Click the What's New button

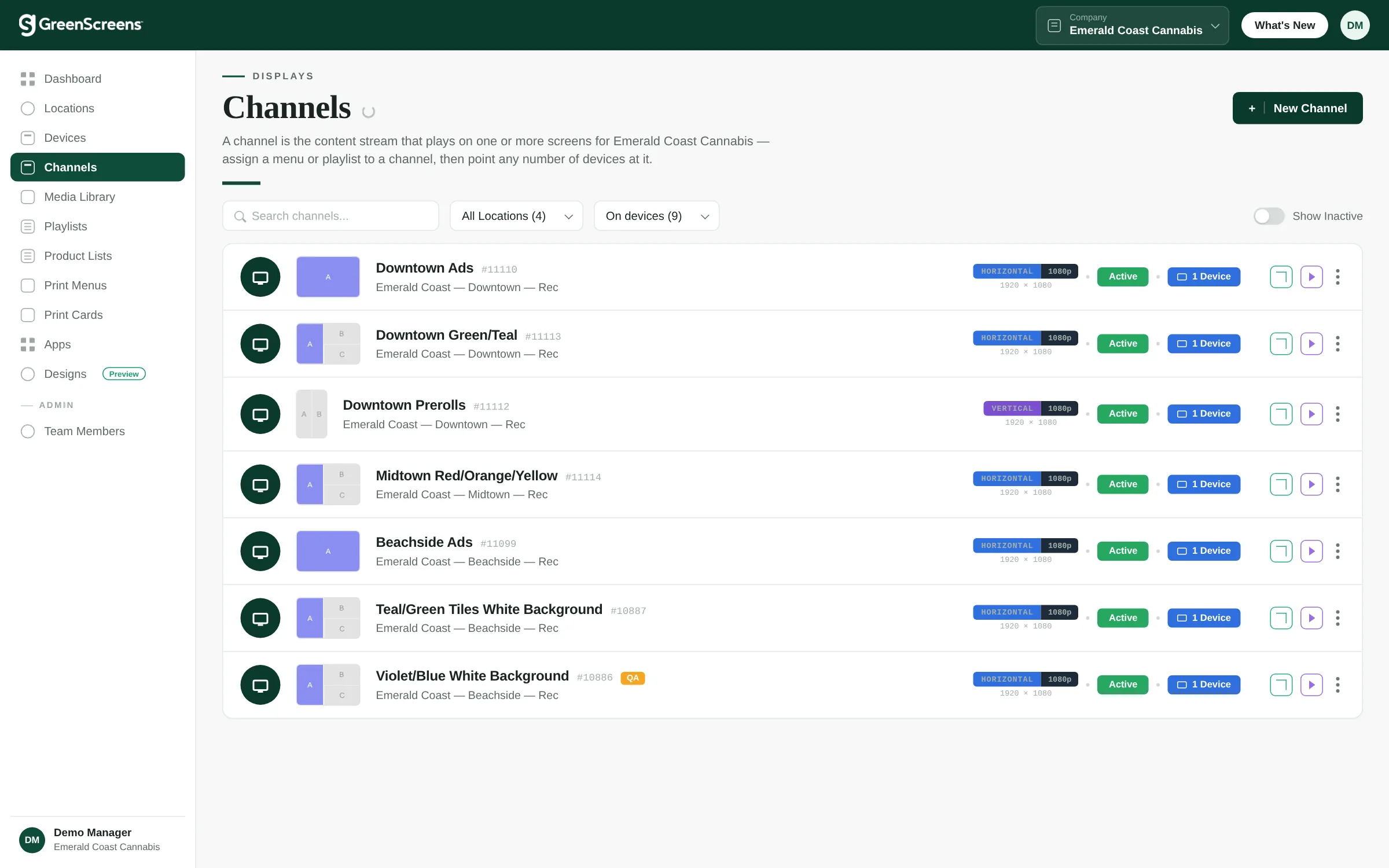click(x=1284, y=25)
